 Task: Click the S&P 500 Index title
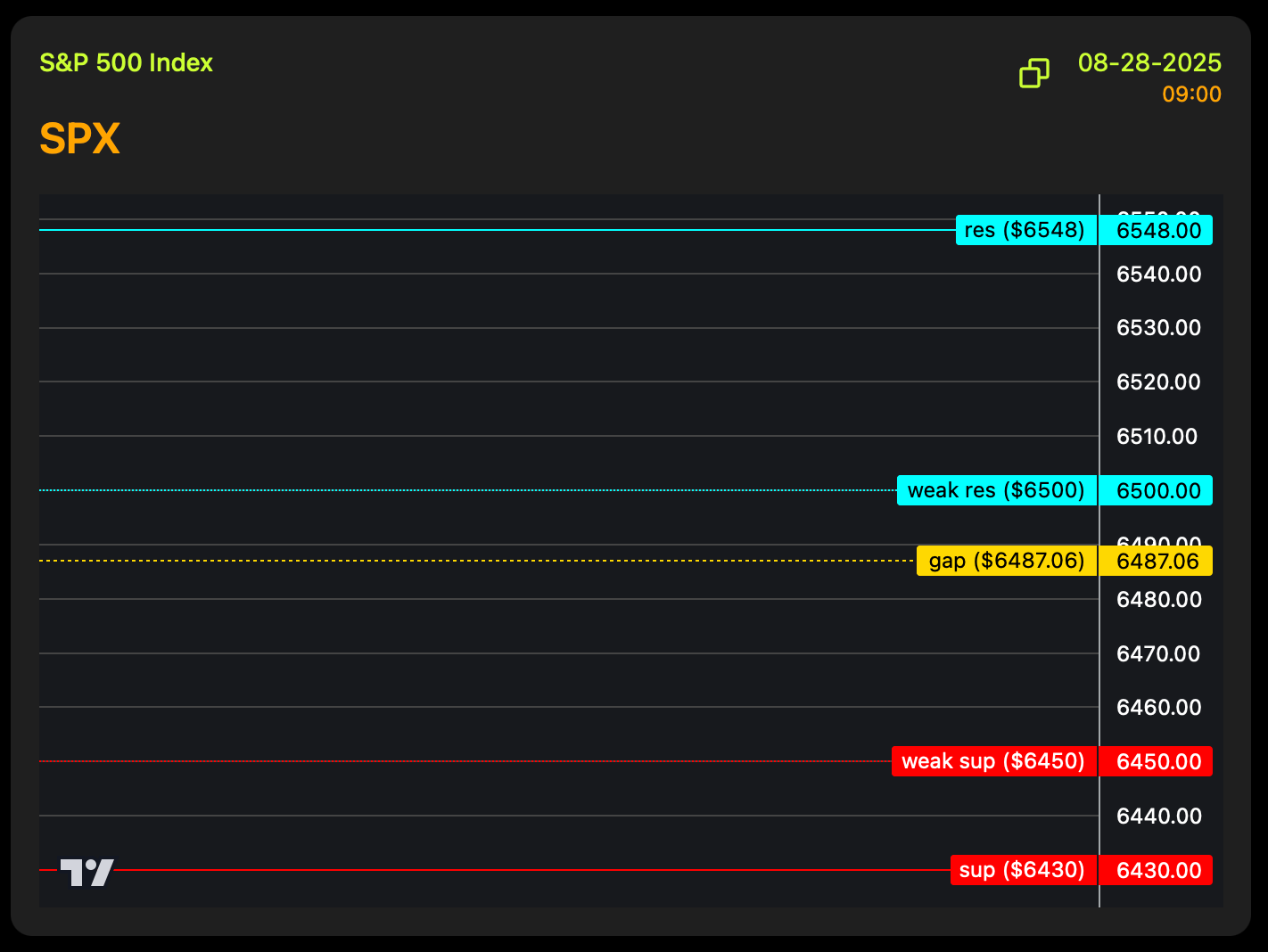(127, 63)
